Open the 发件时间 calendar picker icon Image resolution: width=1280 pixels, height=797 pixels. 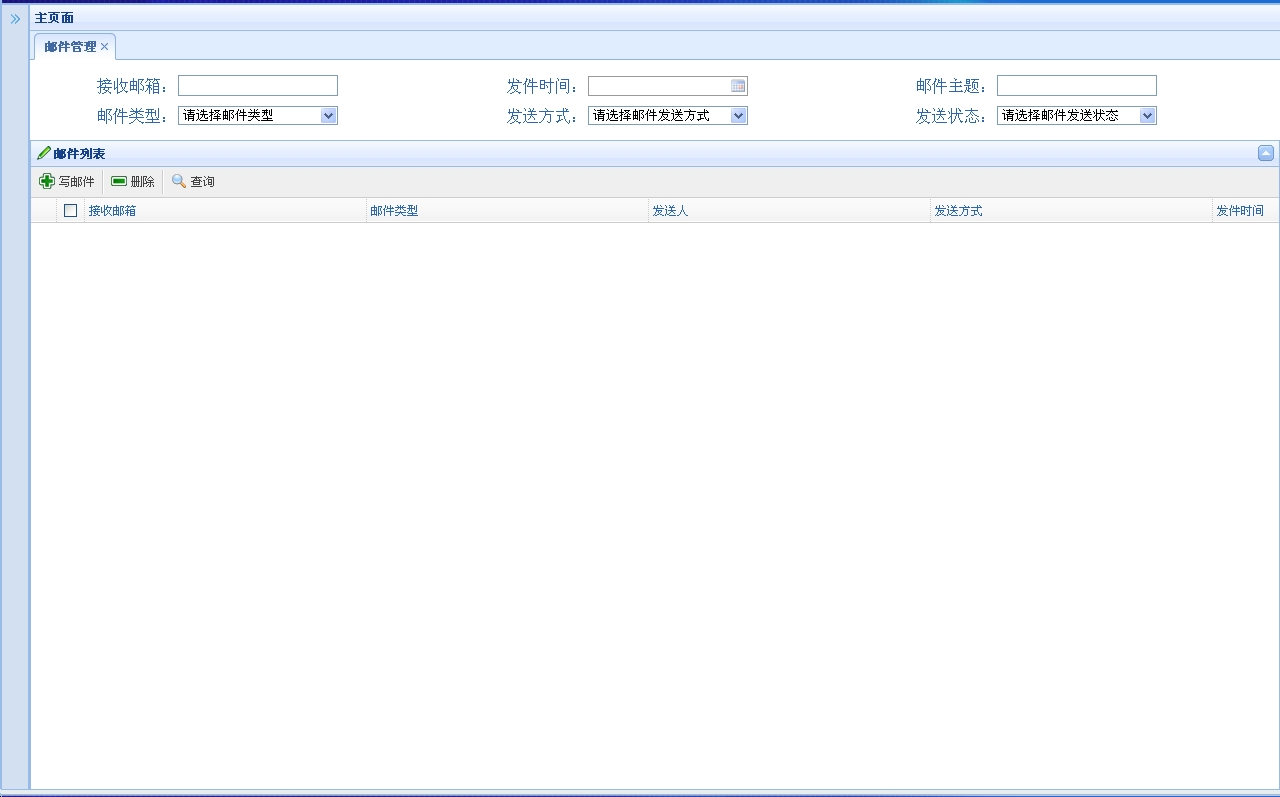(738, 86)
